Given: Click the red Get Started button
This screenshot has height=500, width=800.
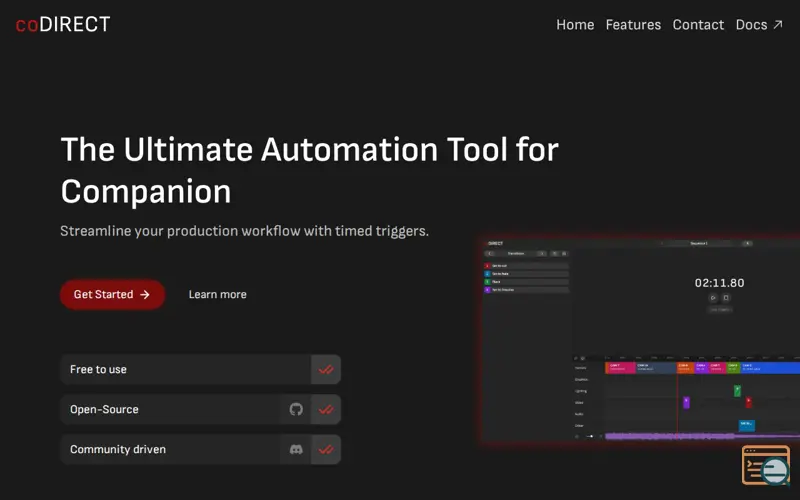Looking at the screenshot, I should (x=112, y=294).
